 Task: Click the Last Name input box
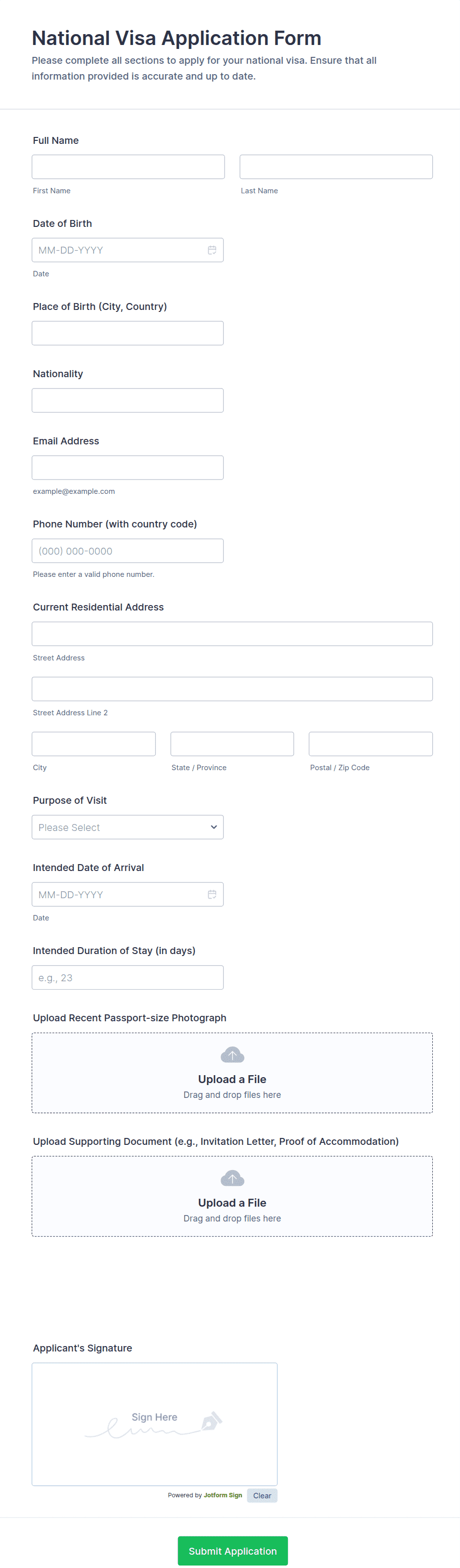point(336,167)
